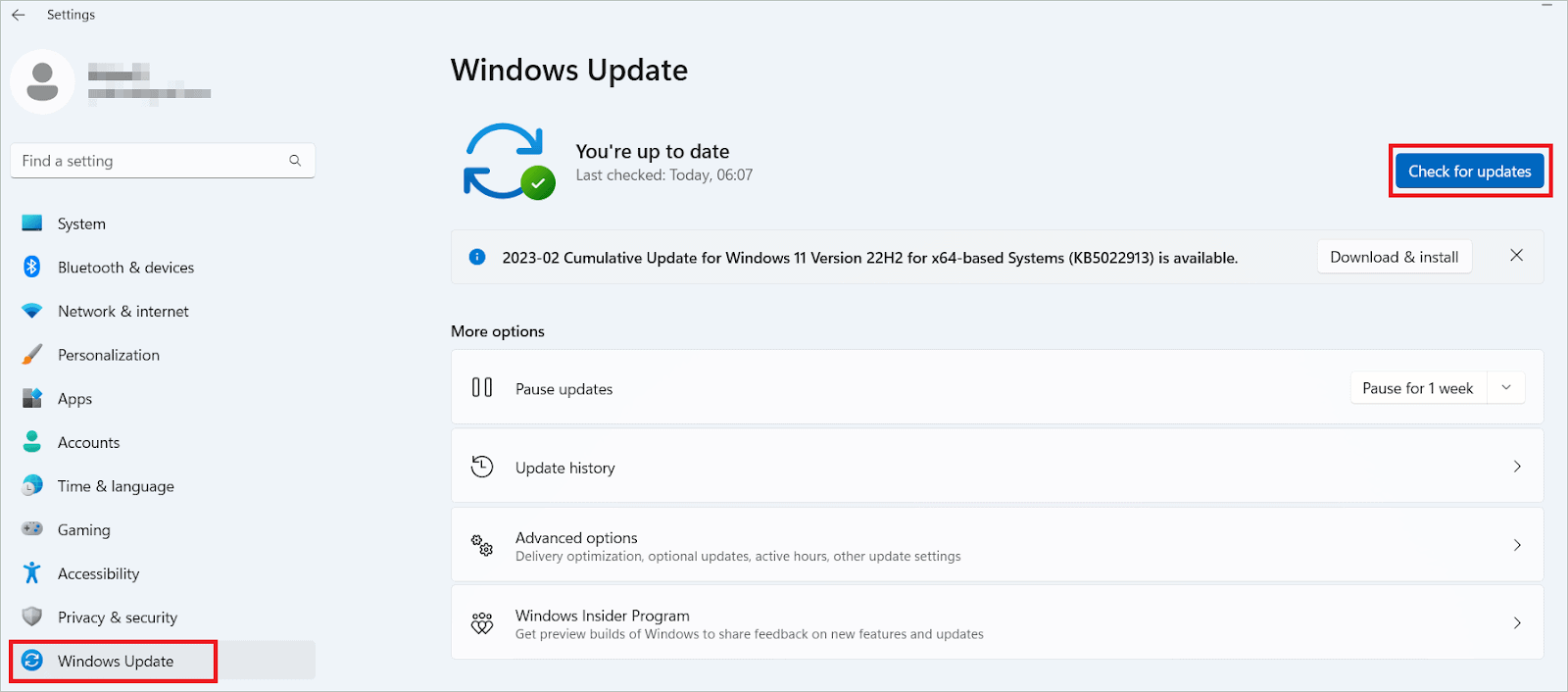The height and width of the screenshot is (692, 1568).
Task: Open System settings
Action: coord(163,223)
